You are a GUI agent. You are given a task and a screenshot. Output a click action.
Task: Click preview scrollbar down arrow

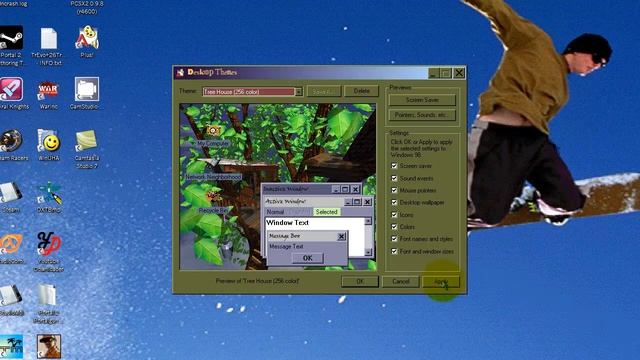coord(368,252)
